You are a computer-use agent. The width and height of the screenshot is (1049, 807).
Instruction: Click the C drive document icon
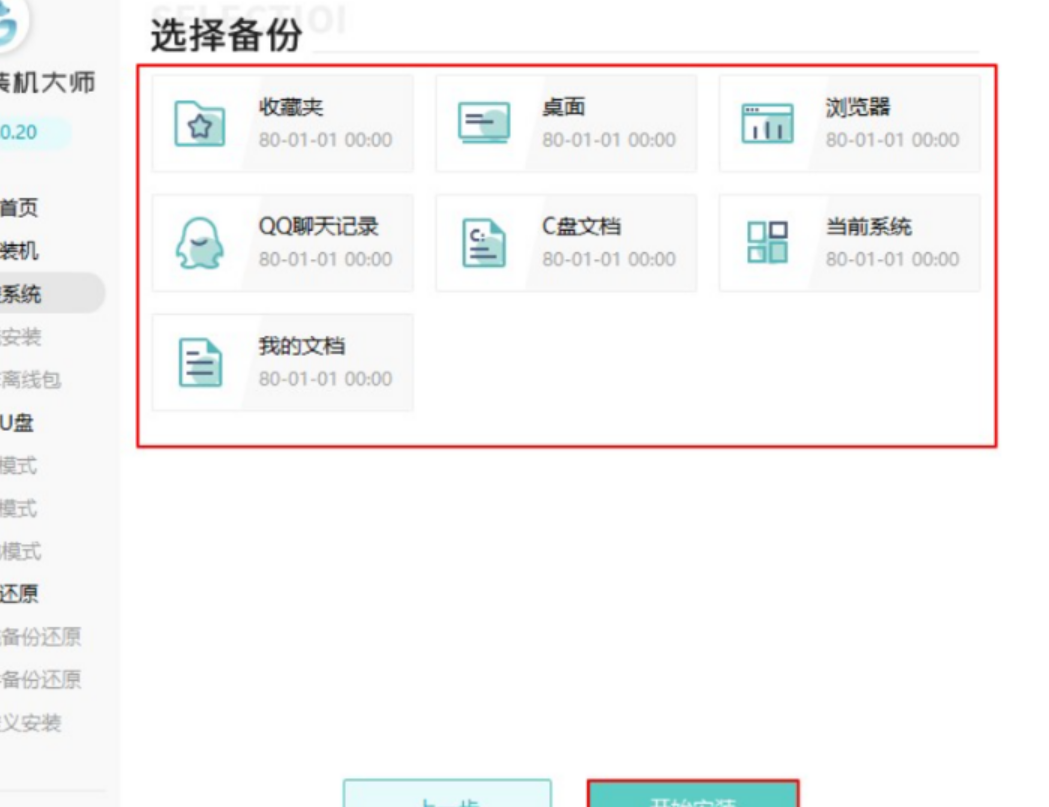pyautogui.click(x=484, y=244)
